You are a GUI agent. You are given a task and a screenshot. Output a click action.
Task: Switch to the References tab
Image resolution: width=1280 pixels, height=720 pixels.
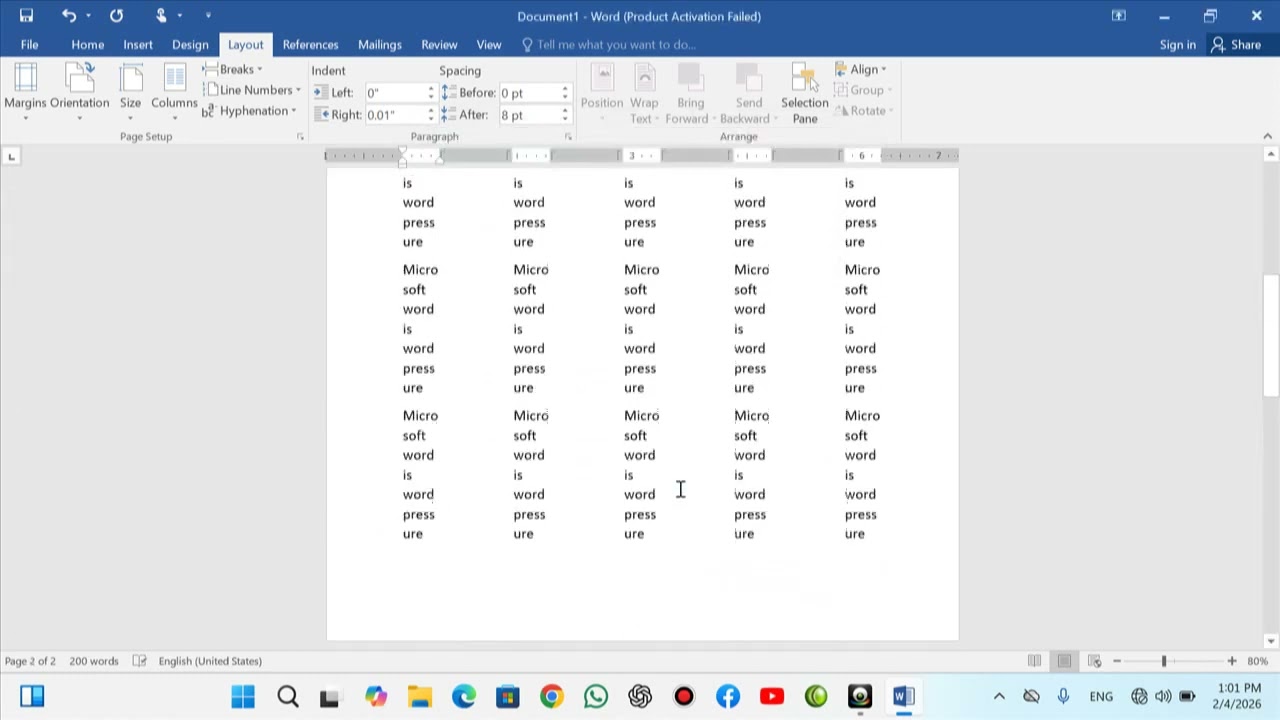pos(310,45)
